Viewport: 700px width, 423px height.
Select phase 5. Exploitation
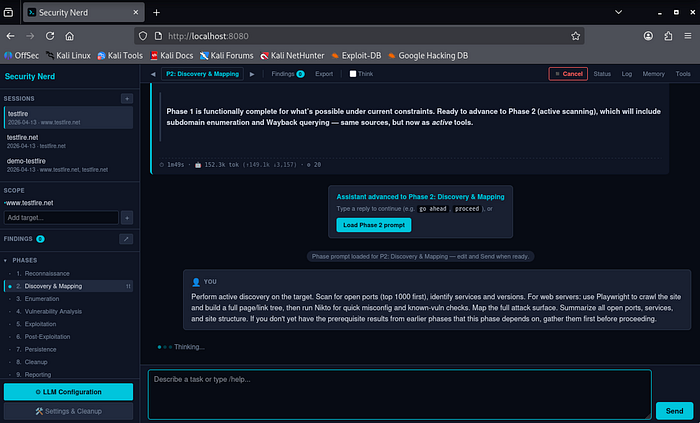pyautogui.click(x=68, y=324)
